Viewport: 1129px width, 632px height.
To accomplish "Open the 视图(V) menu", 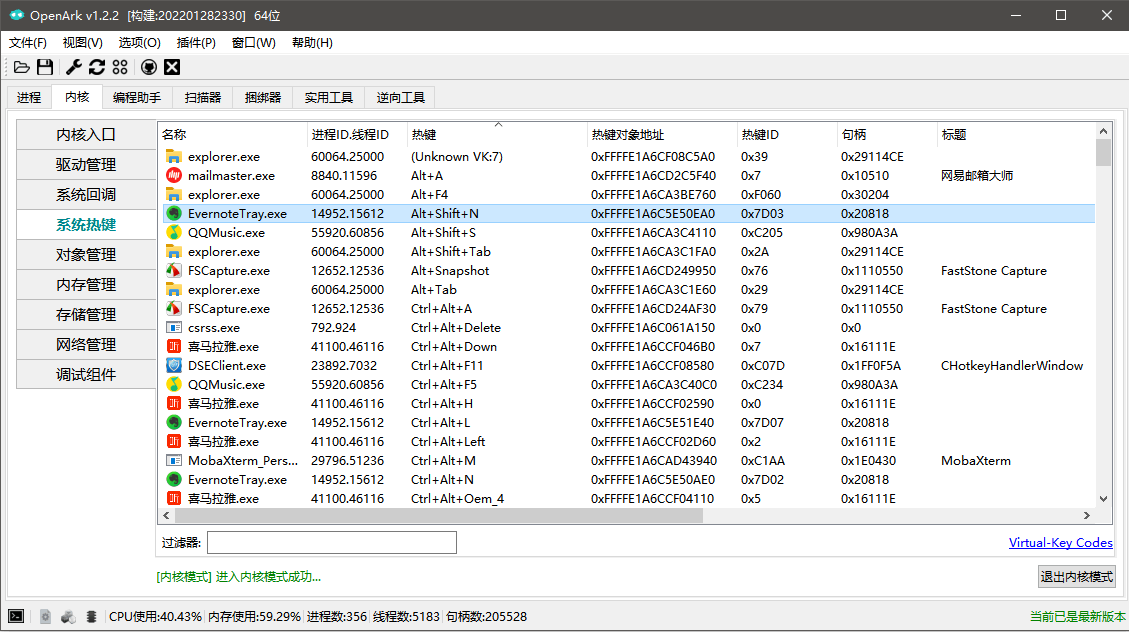I will pos(83,42).
